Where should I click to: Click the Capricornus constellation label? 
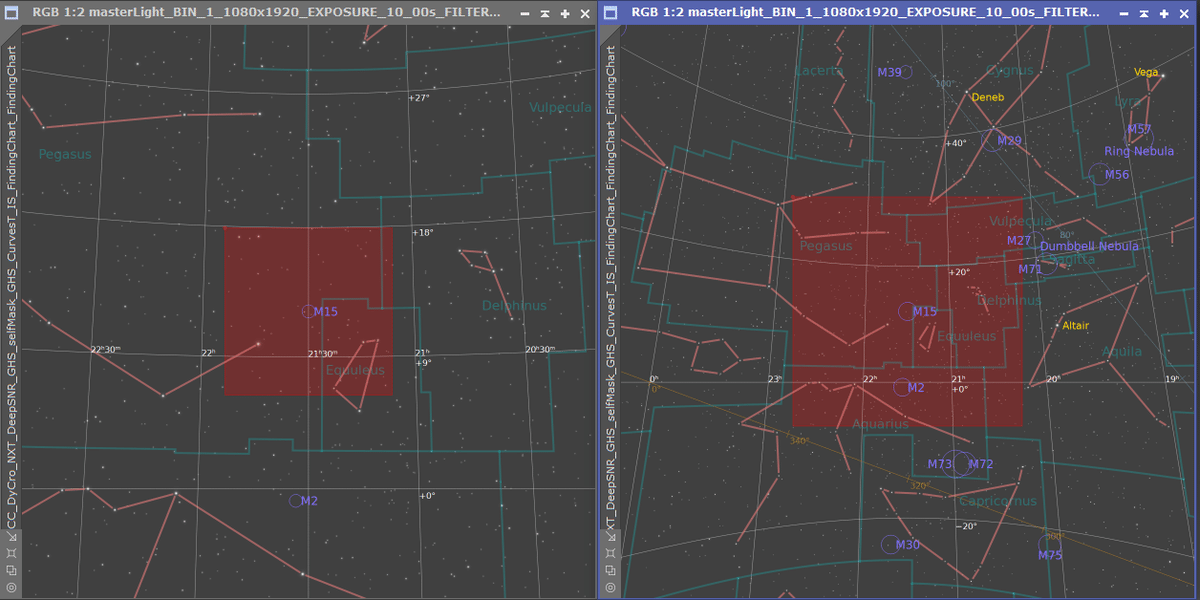click(x=998, y=501)
